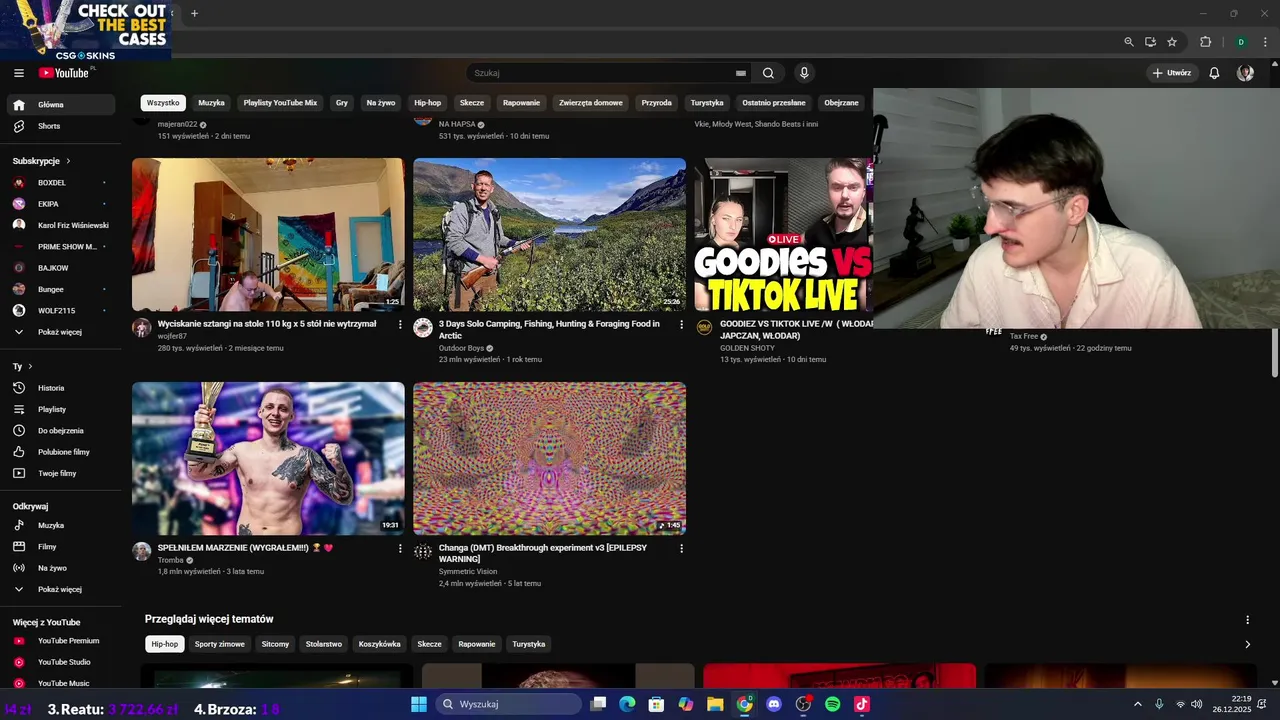This screenshot has width=1280, height=720.
Task: Select the Obejrzane filter chip
Action: pyautogui.click(x=841, y=103)
